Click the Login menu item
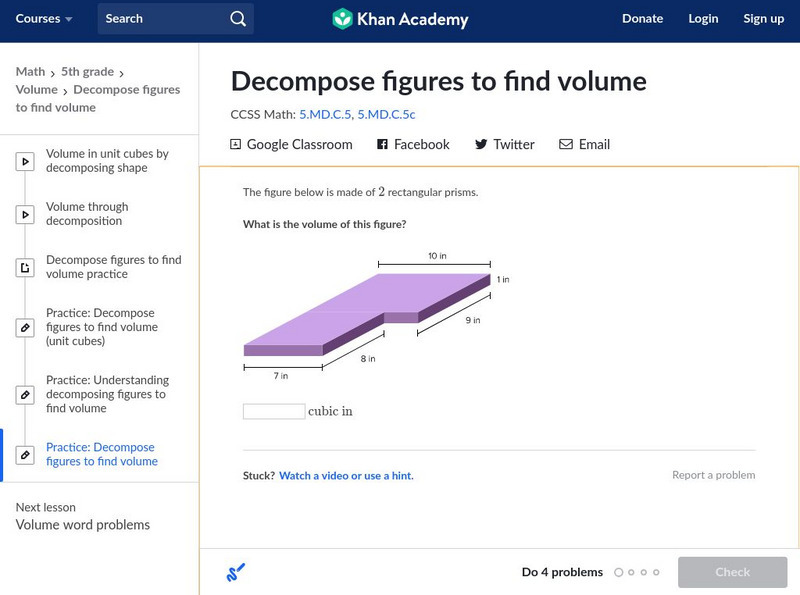The height and width of the screenshot is (595, 800). [703, 19]
